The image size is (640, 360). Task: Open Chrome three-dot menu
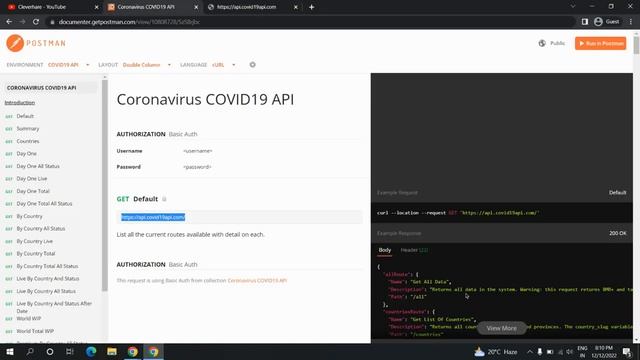(x=631, y=22)
